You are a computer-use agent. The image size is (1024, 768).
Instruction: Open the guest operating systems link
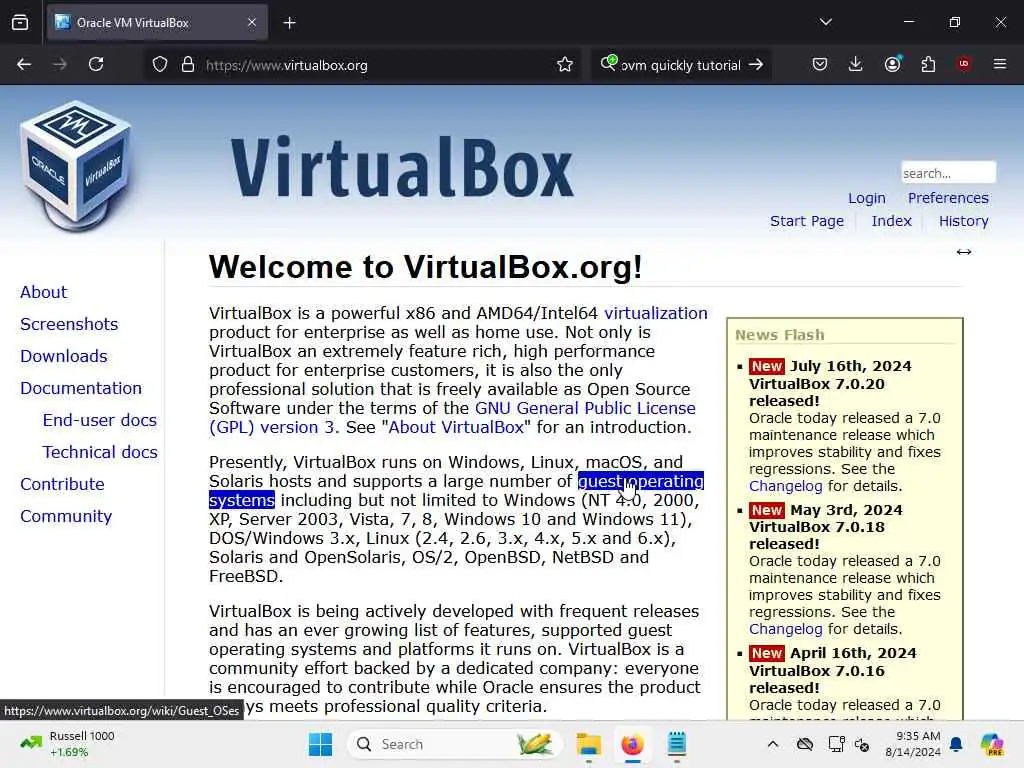coord(641,481)
